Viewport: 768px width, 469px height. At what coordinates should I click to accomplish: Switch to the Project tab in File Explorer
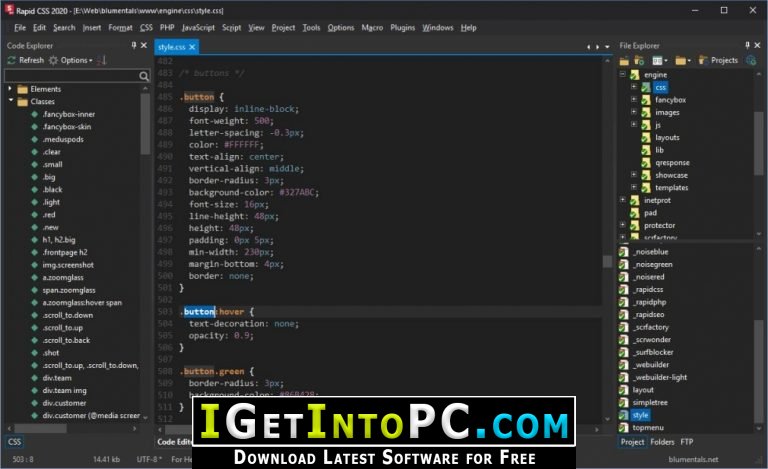coord(632,442)
